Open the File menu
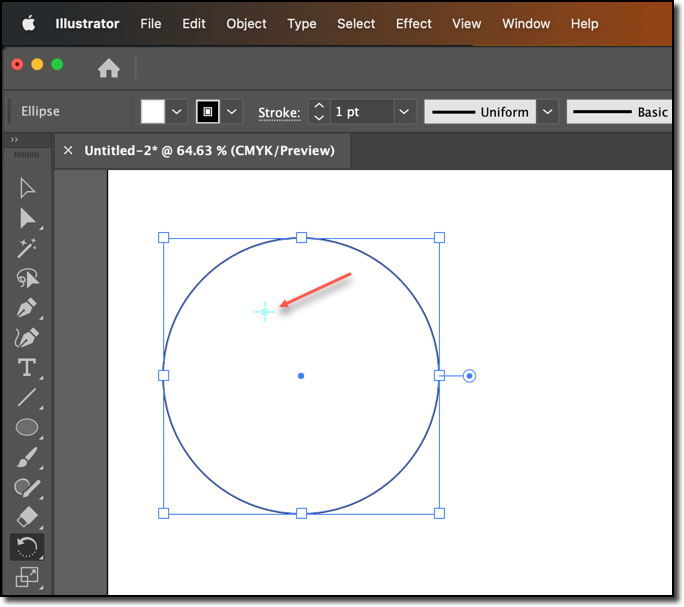The width and height of the screenshot is (684, 607). pyautogui.click(x=151, y=24)
